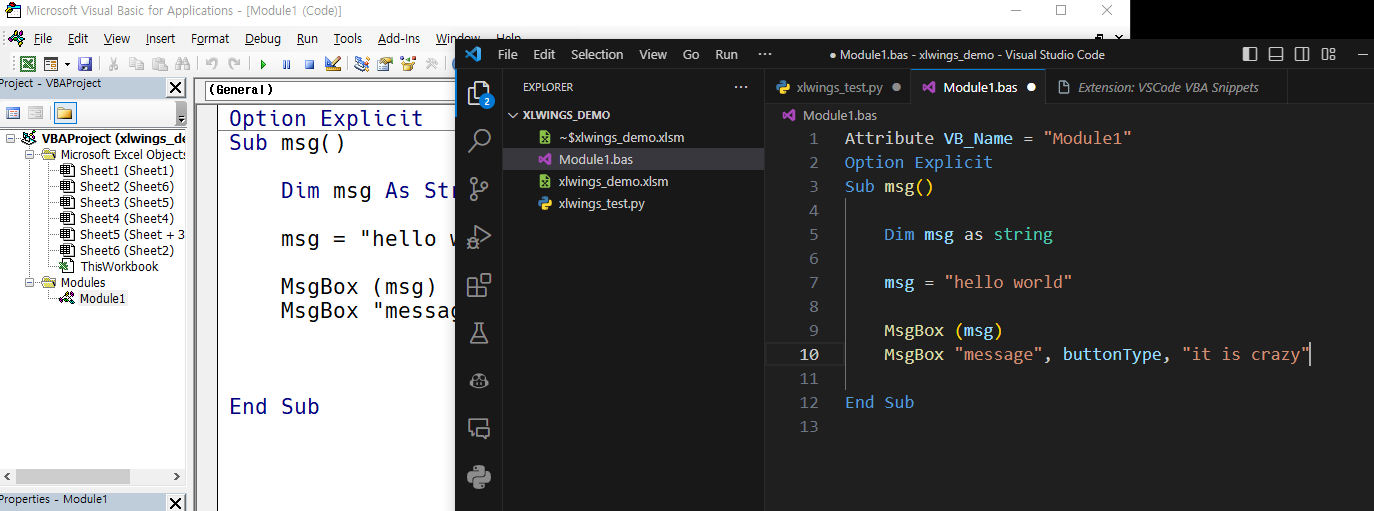Screen dimensions: 1374x511
Task: Click View Microsoft Excel icon in VBA toolbar
Action: [x=28, y=64]
